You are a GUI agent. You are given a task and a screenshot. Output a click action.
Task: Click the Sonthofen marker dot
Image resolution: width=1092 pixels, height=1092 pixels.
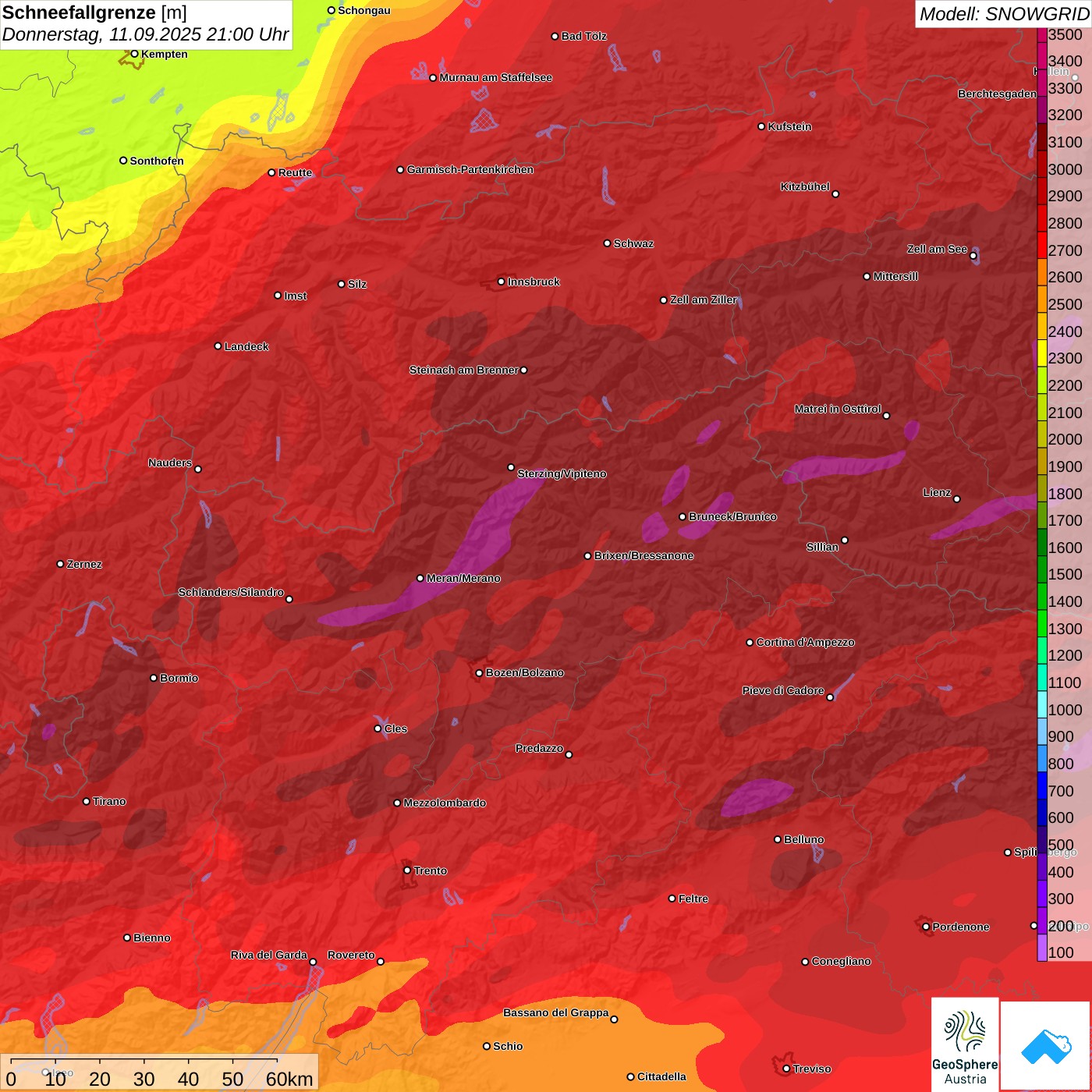point(123,161)
